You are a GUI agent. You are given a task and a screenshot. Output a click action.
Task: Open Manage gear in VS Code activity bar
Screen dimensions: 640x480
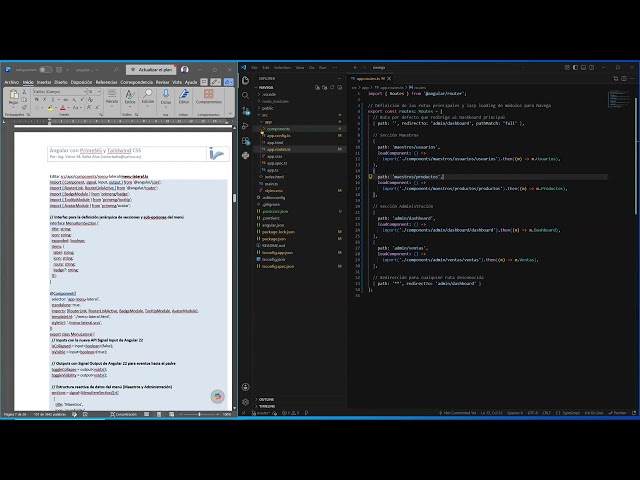245,402
